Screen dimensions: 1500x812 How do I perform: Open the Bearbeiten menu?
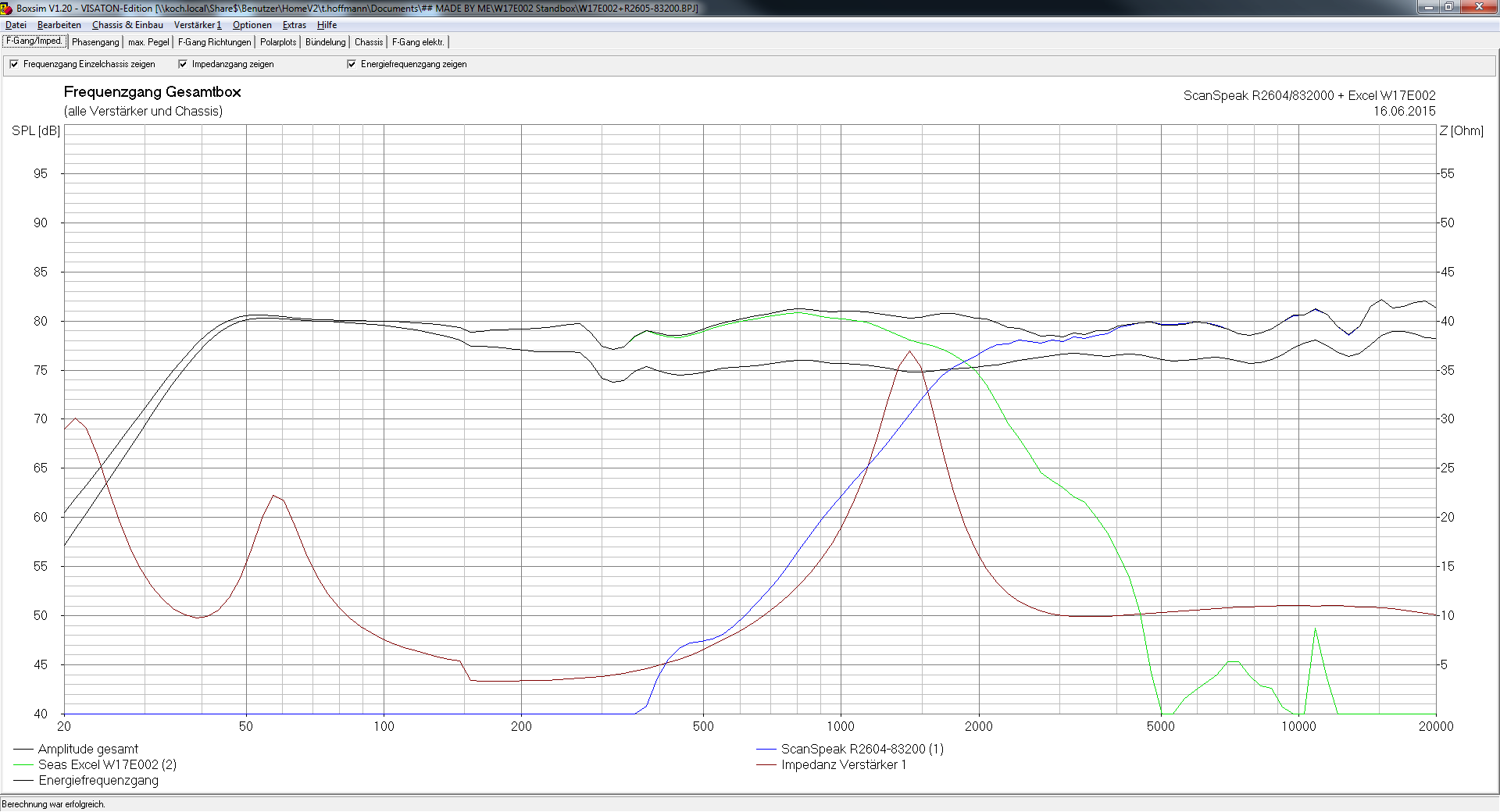pos(59,25)
